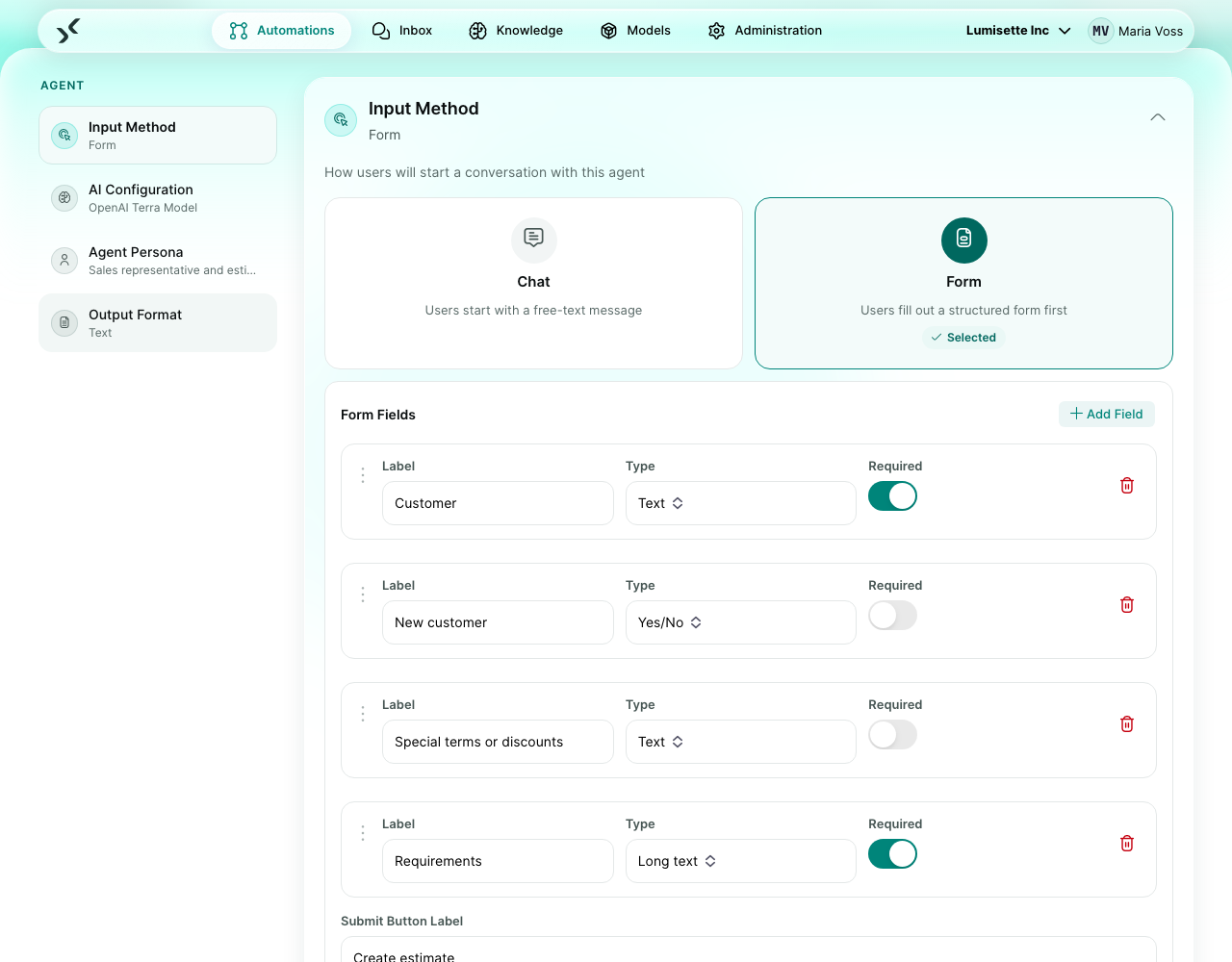Click the Form card document icon
Viewport: 1232px width, 962px height.
pos(964,240)
